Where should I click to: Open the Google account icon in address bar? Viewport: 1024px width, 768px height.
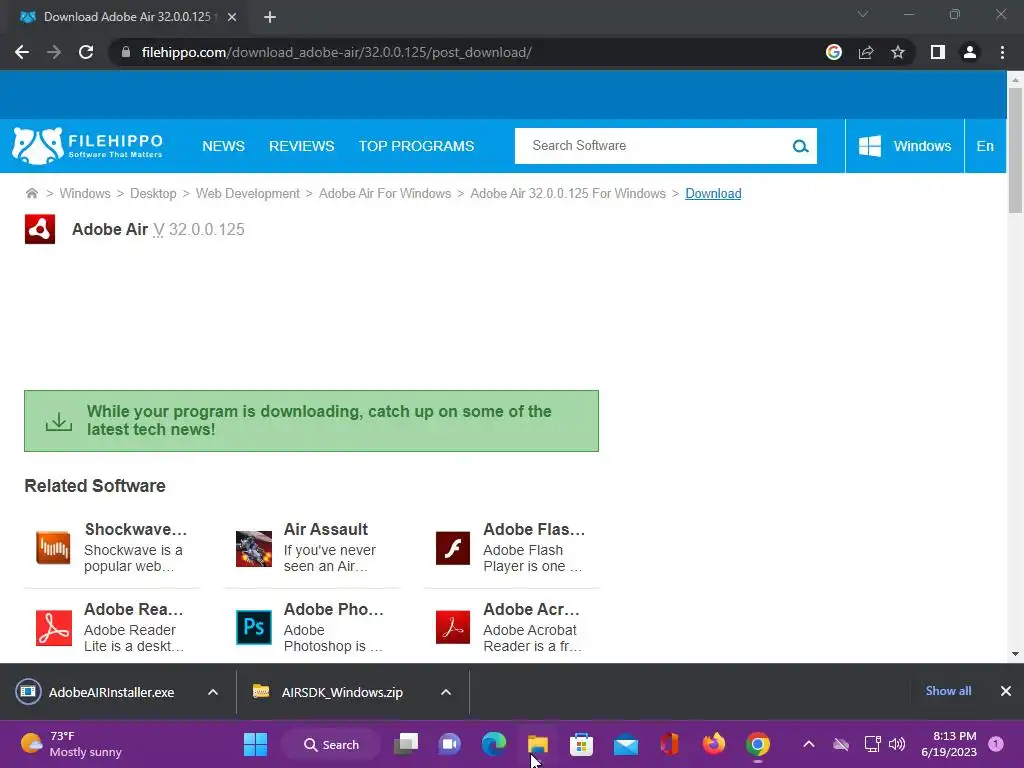click(x=834, y=52)
